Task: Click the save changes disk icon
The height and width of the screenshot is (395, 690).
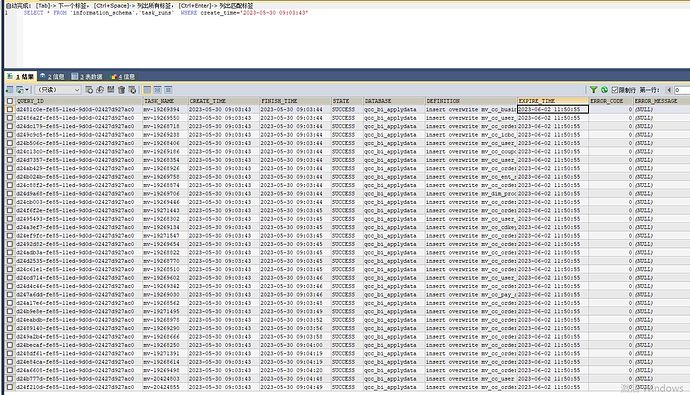Action: point(110,89)
